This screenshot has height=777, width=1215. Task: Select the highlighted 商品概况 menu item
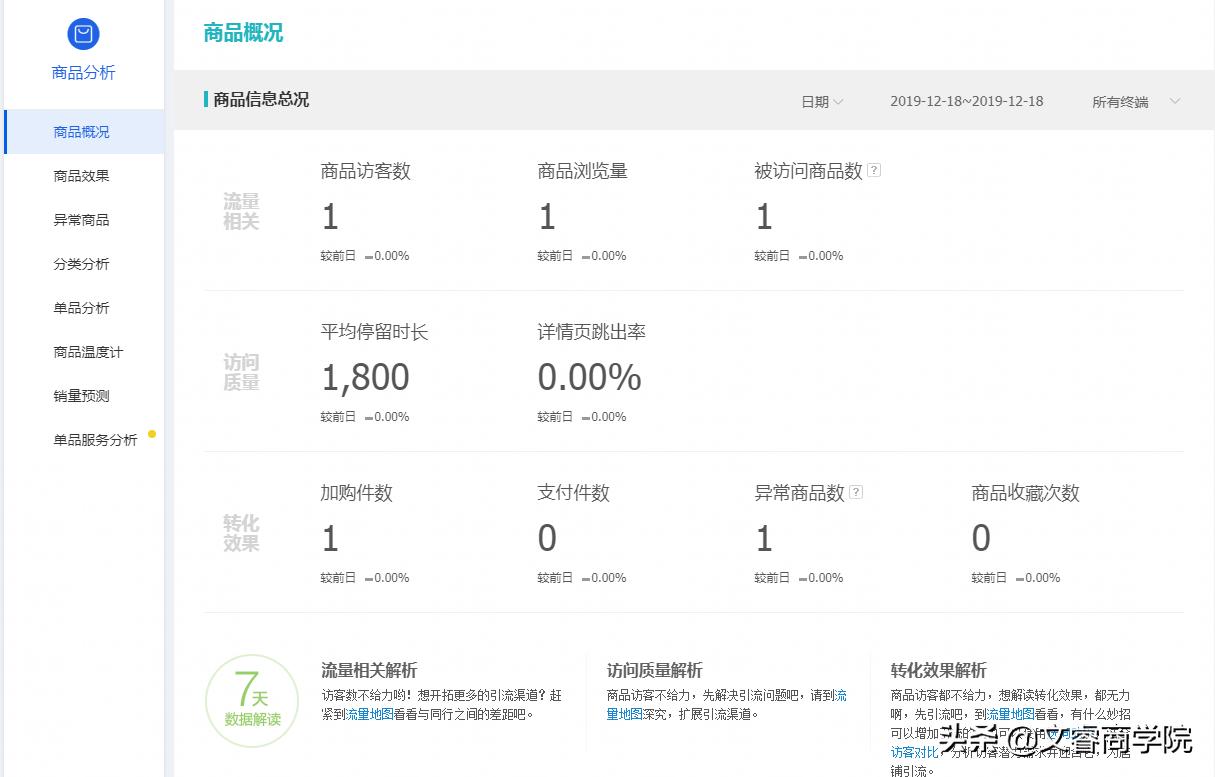pos(81,131)
